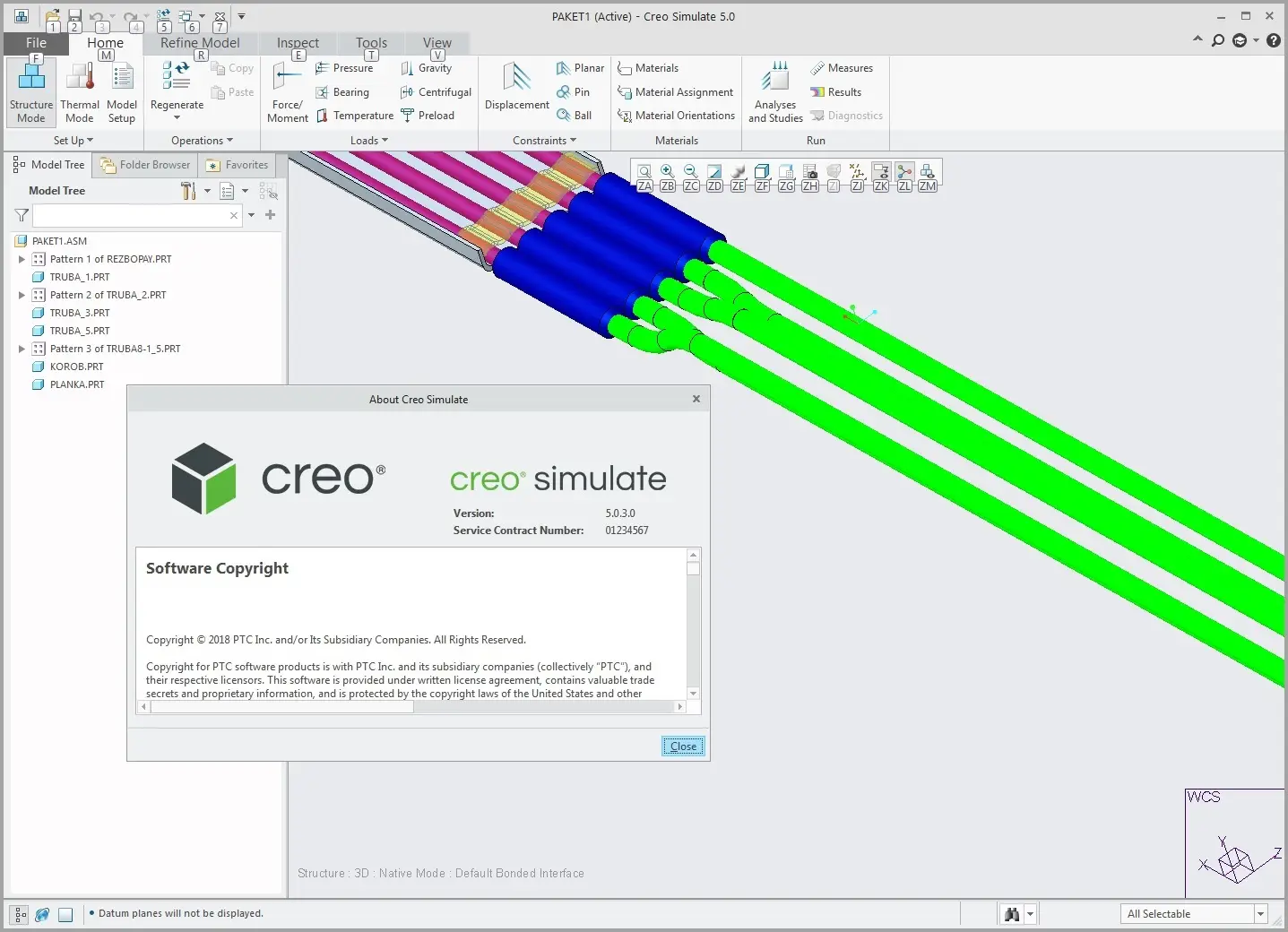Click the copyright text vertical scrollbar
The height and width of the screenshot is (932, 1288).
[x=693, y=625]
